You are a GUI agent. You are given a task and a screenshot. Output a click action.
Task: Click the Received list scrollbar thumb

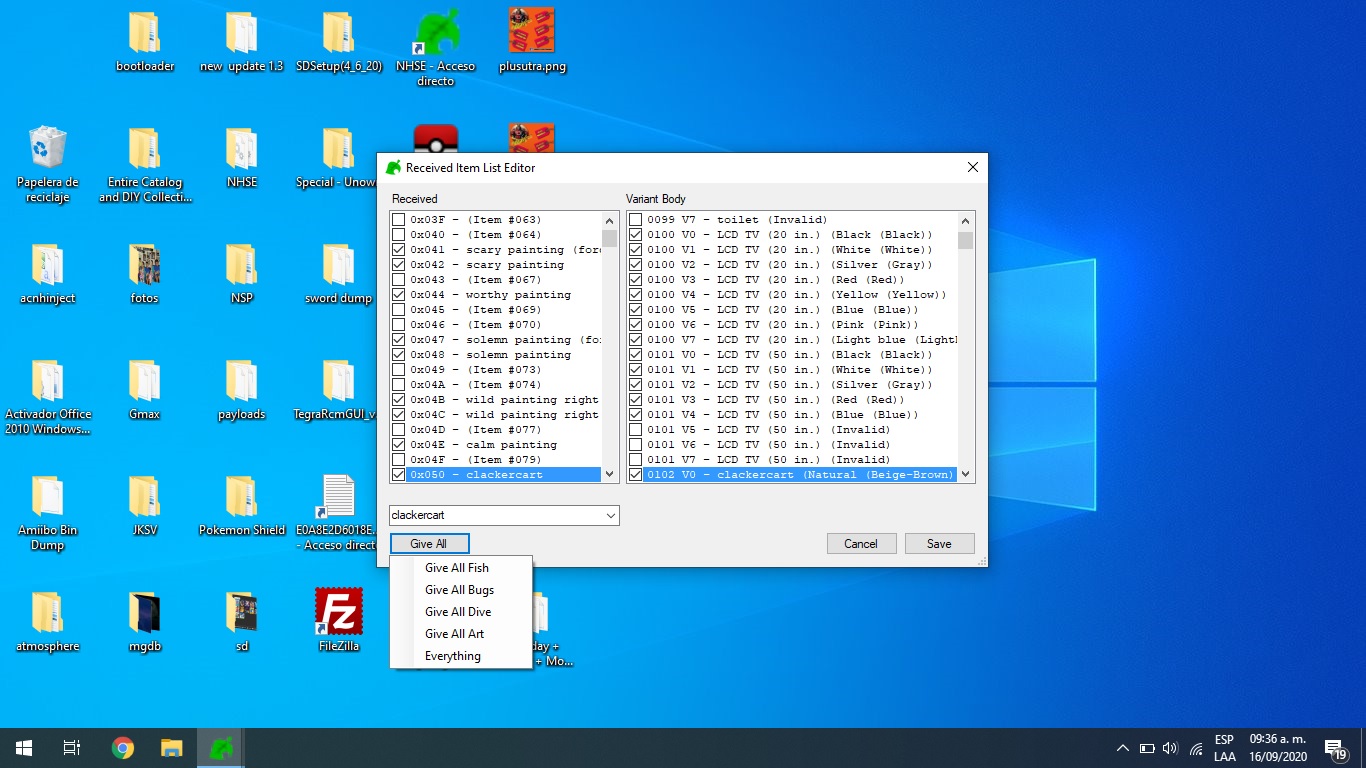coord(609,238)
